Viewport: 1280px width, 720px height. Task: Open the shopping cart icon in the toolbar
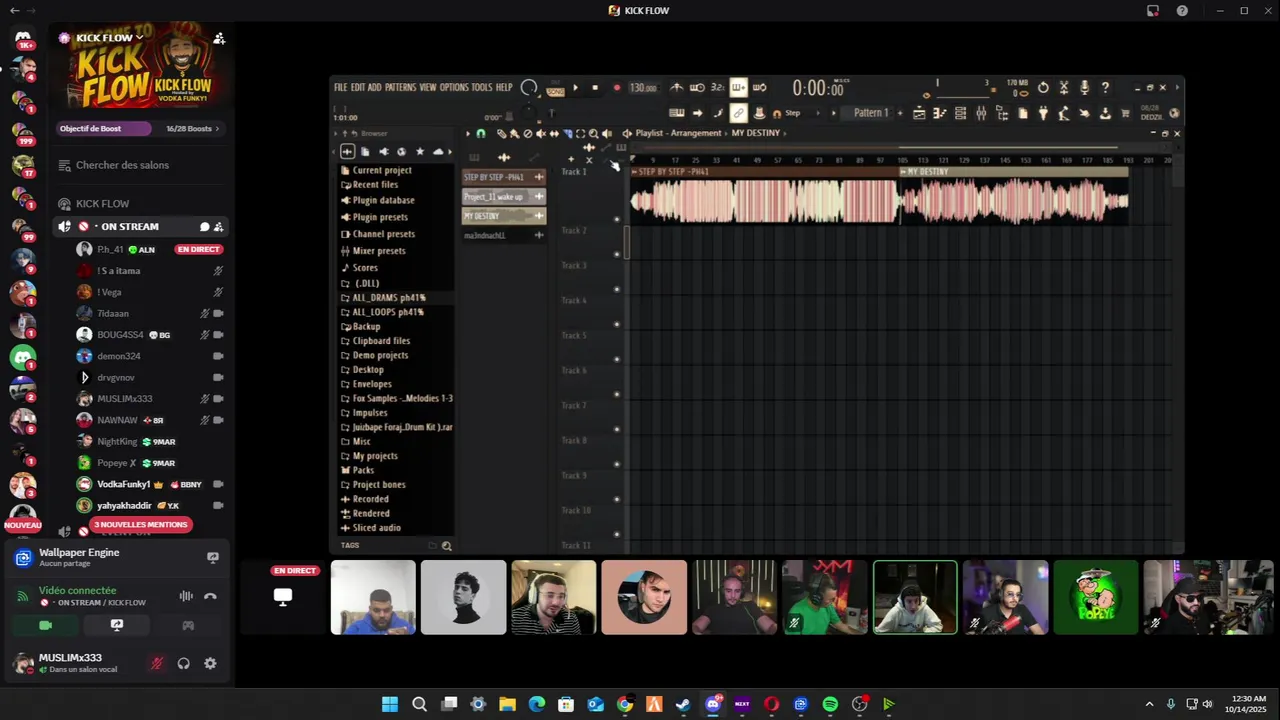[x=1125, y=113]
